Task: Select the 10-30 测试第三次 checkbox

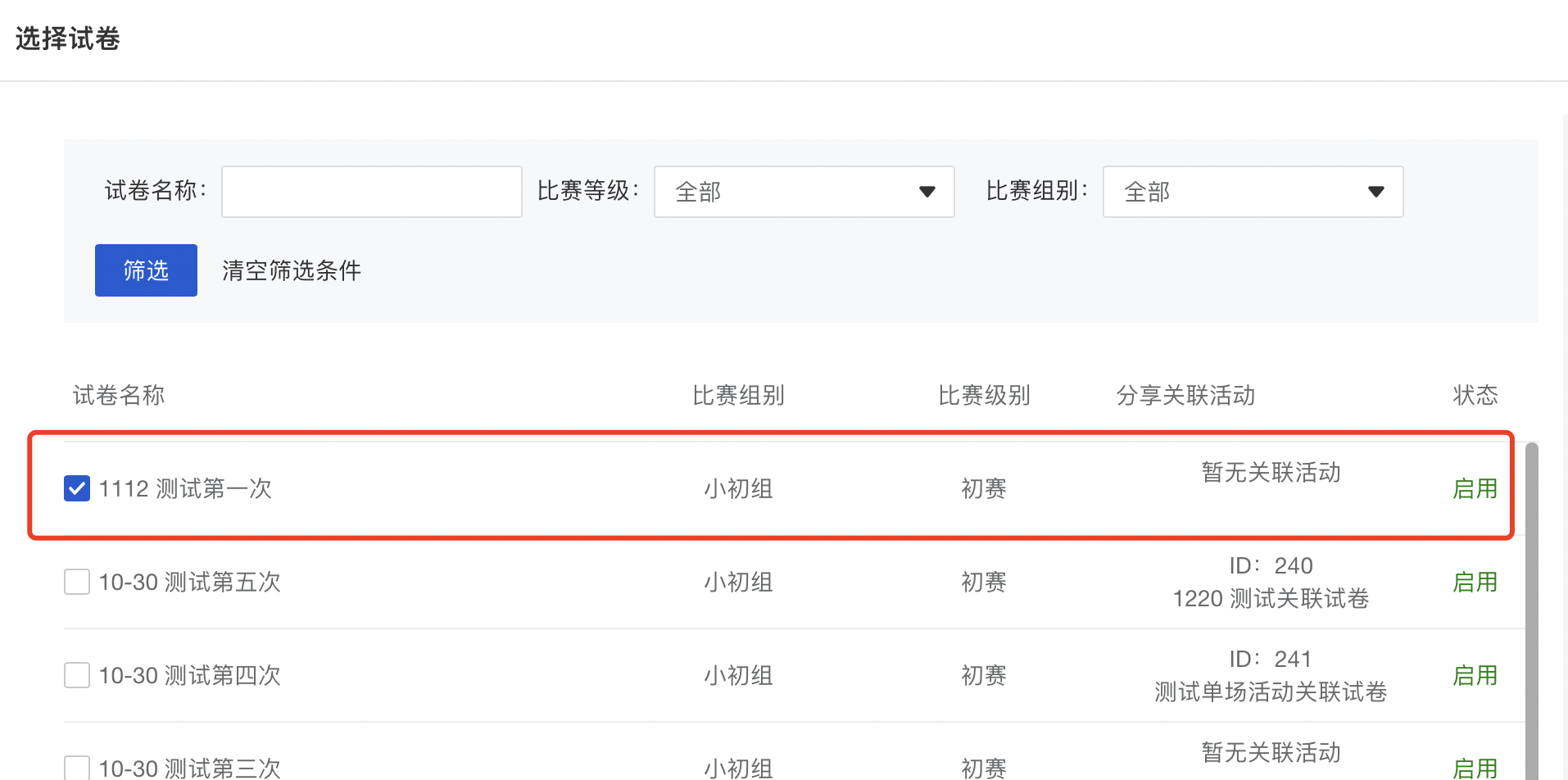Action: pyautogui.click(x=77, y=768)
